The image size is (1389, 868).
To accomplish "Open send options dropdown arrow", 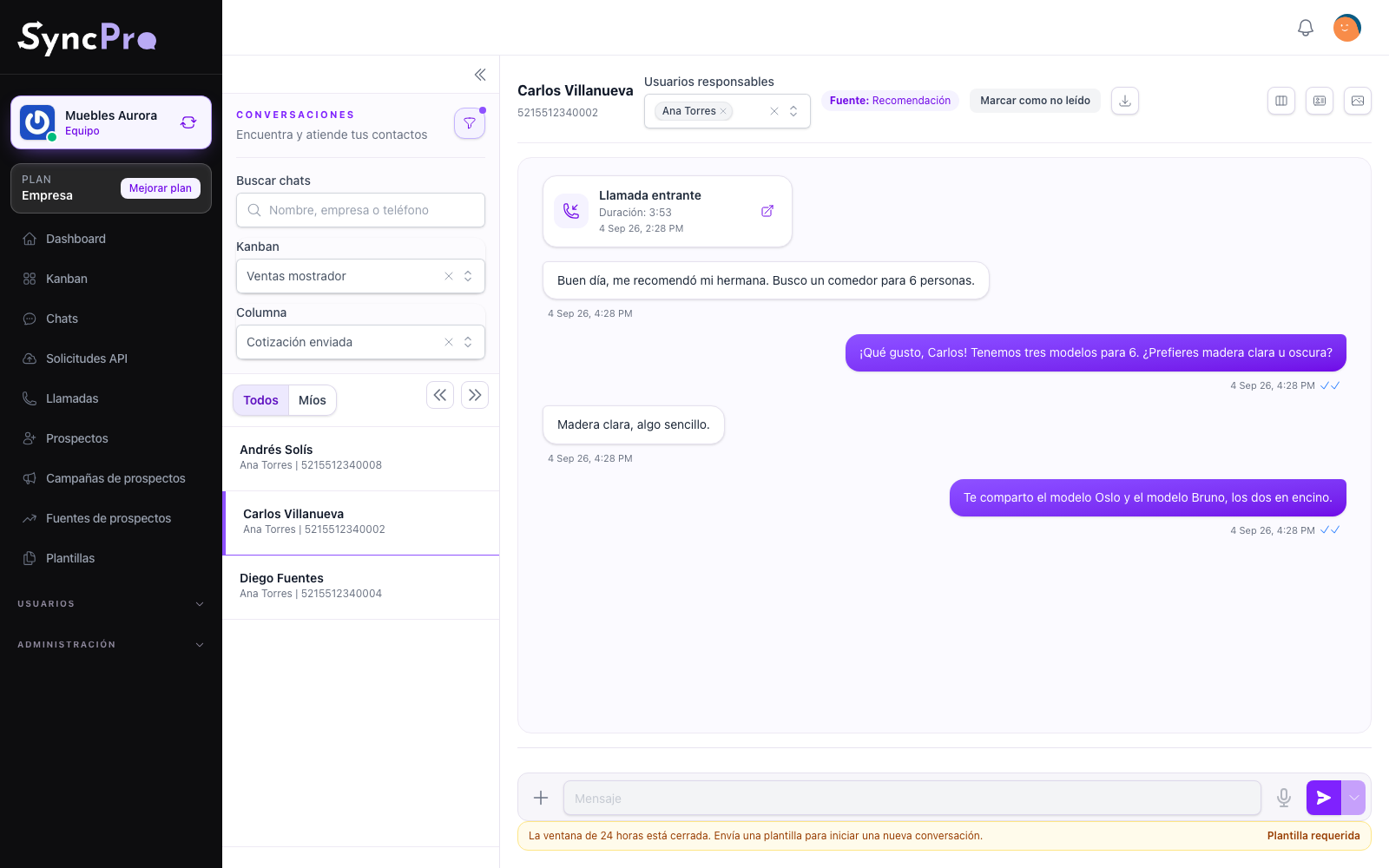I will click(x=1353, y=798).
